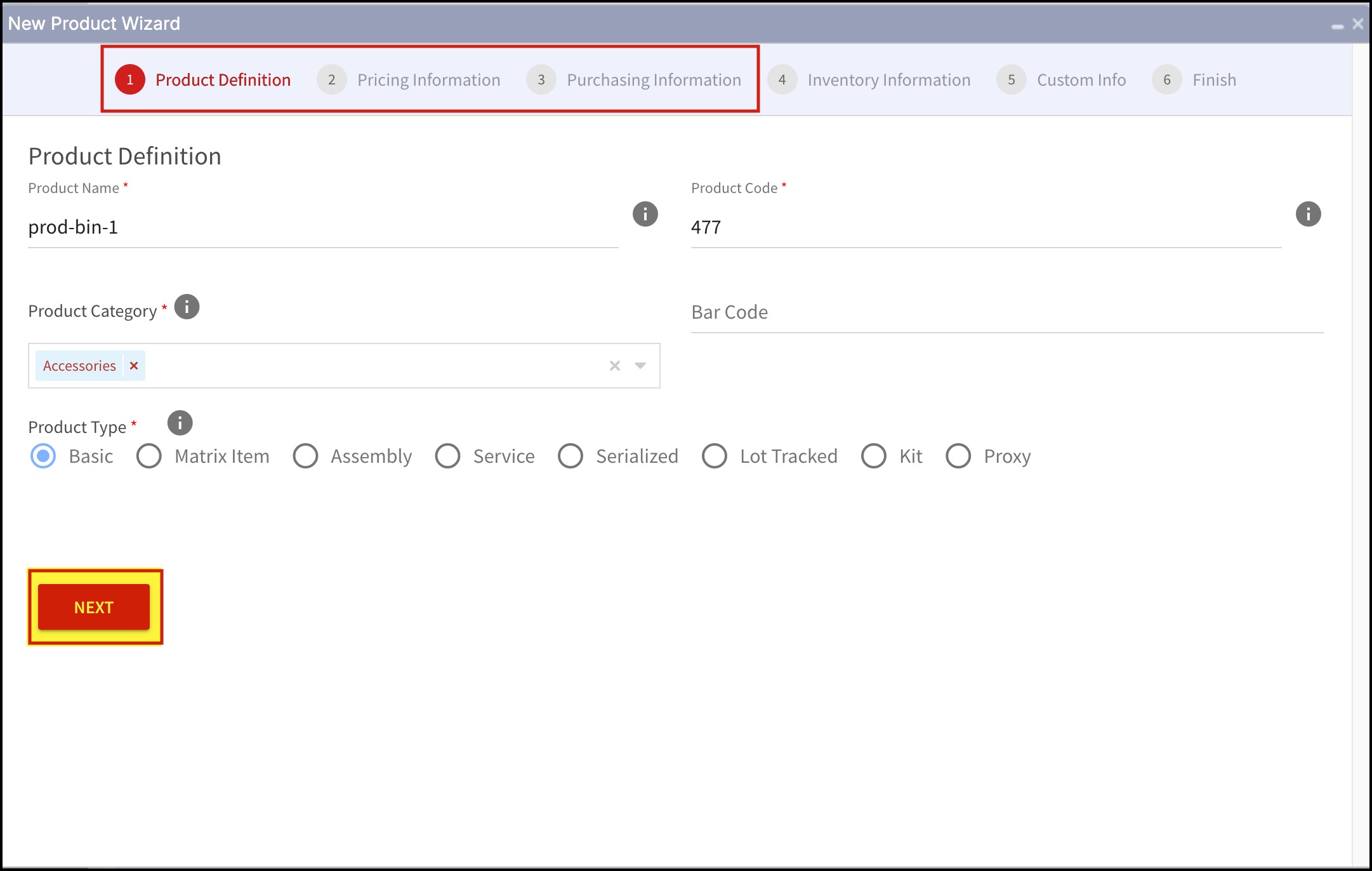Click the New Product Wizard title text
The height and width of the screenshot is (871, 1372).
click(94, 23)
